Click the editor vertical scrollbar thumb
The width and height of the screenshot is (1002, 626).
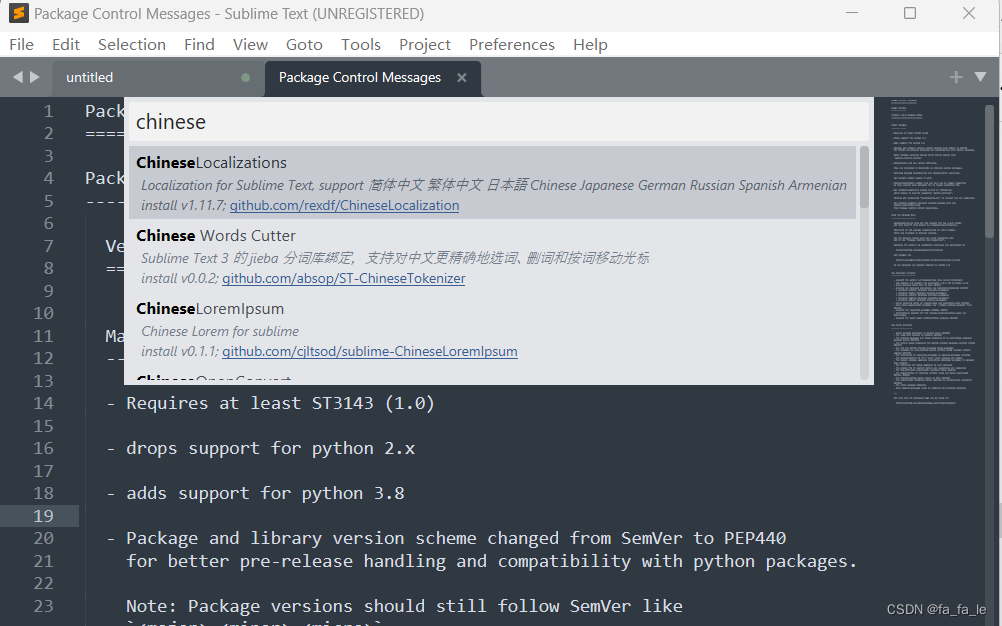tap(989, 171)
